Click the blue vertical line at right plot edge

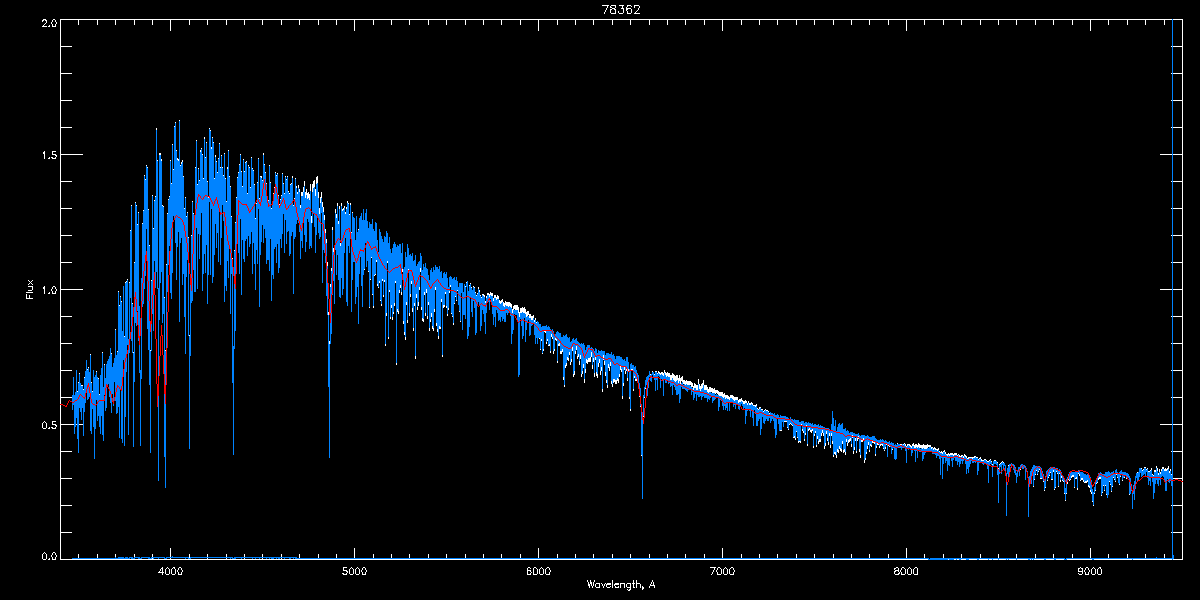click(x=1172, y=290)
